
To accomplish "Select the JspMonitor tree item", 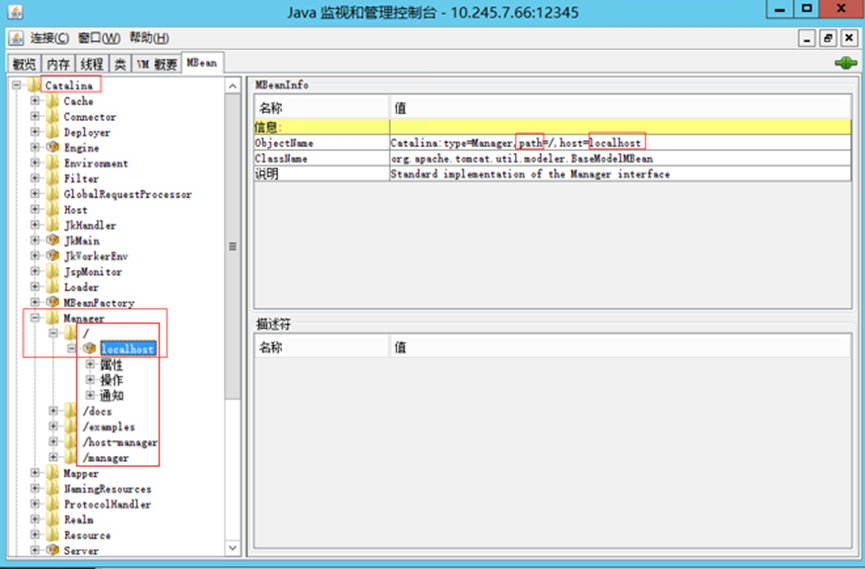I will click(93, 272).
